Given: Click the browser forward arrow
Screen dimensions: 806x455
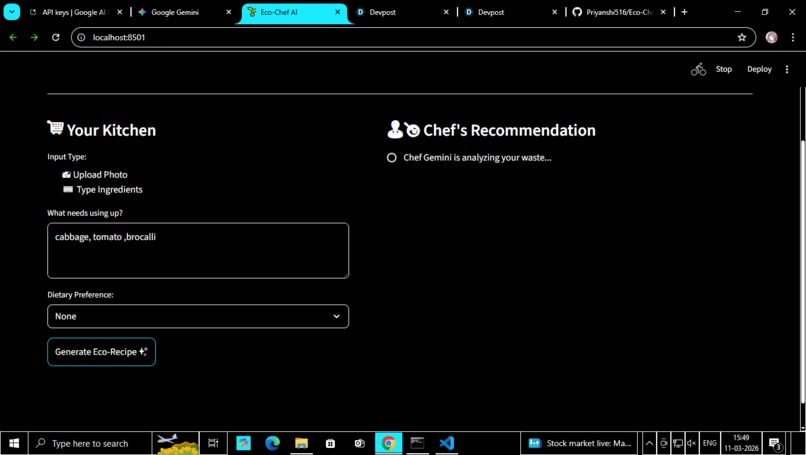Looking at the screenshot, I should coord(34,37).
